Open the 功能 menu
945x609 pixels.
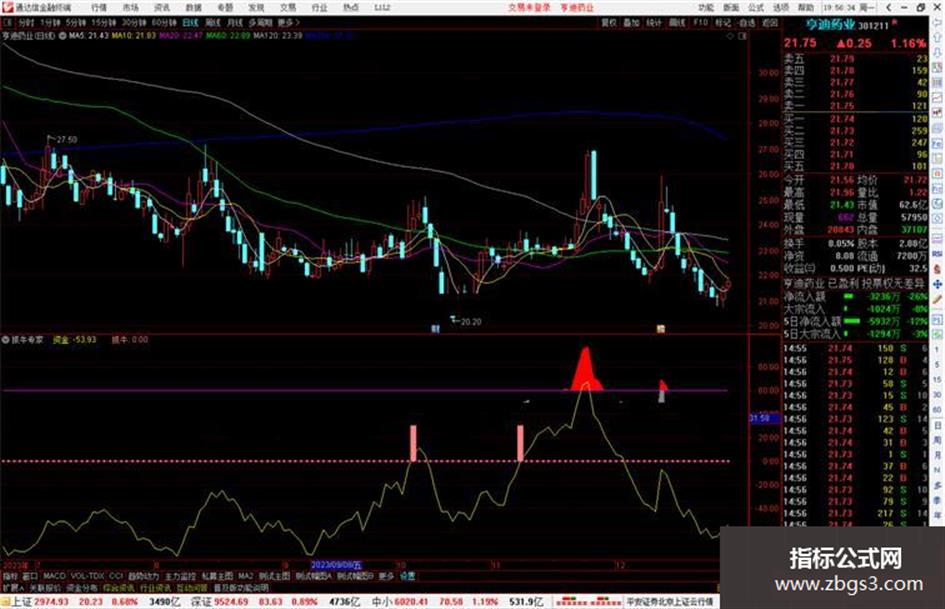tap(706, 8)
